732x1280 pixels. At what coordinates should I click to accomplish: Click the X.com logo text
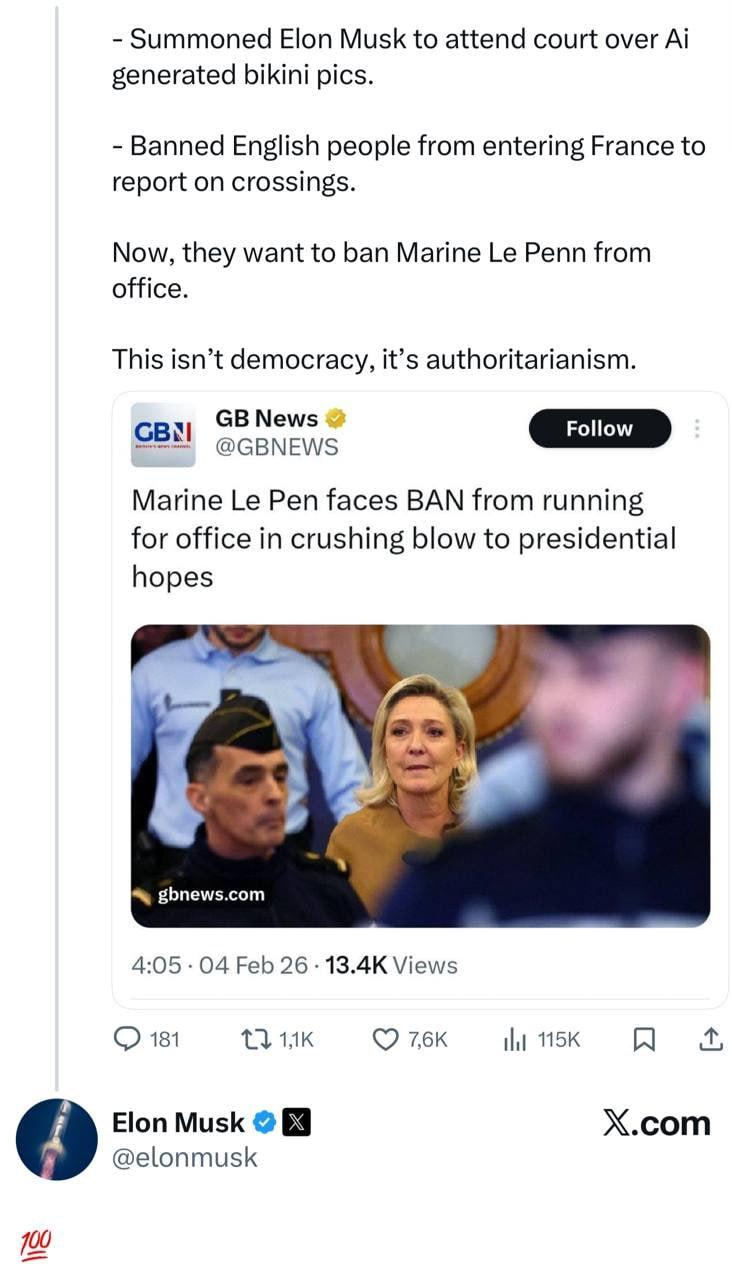[x=656, y=1123]
